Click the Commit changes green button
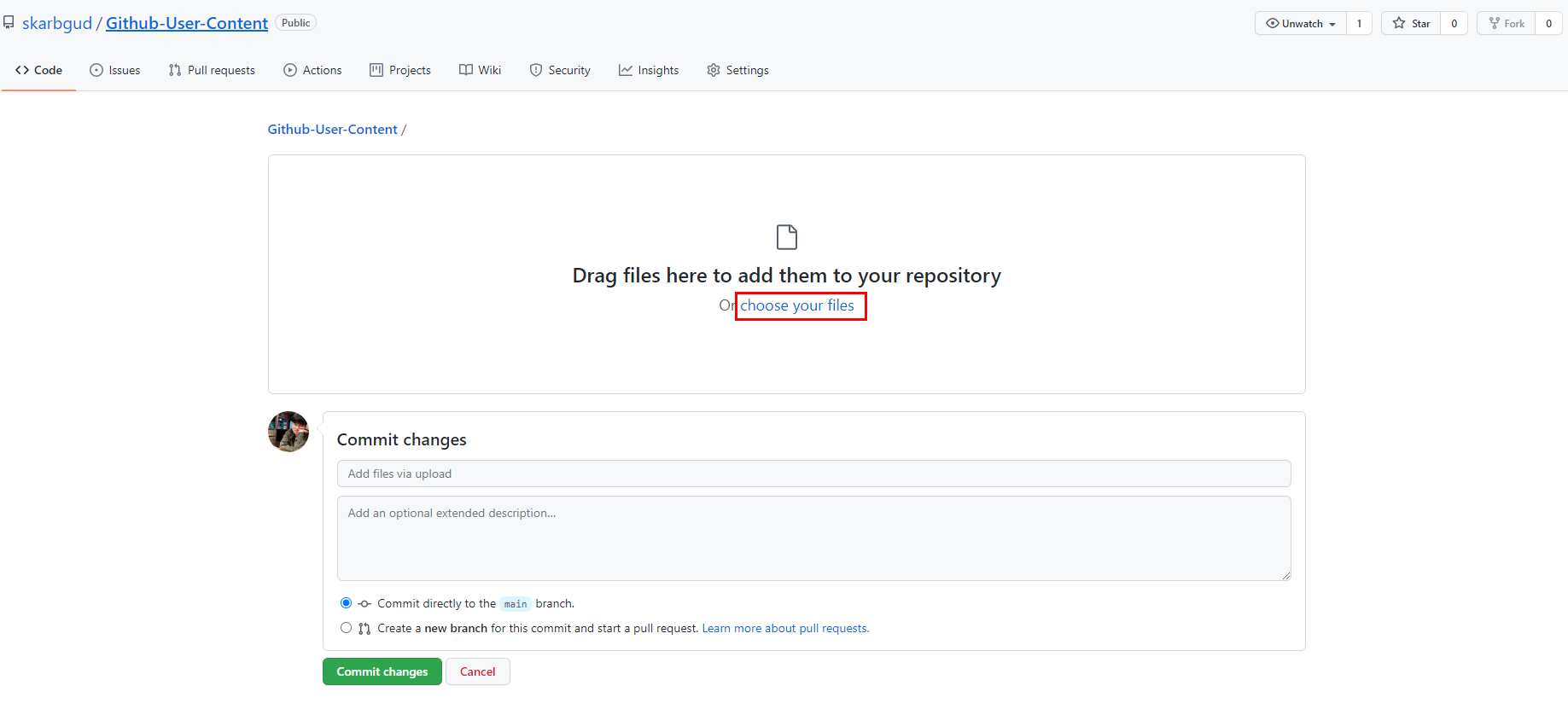The width and height of the screenshot is (1568, 709). click(382, 671)
